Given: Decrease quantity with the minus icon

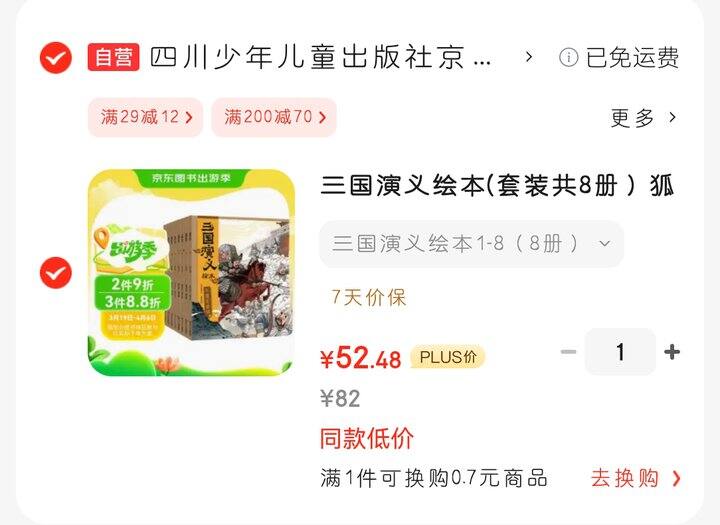Looking at the screenshot, I should click(x=568, y=352).
